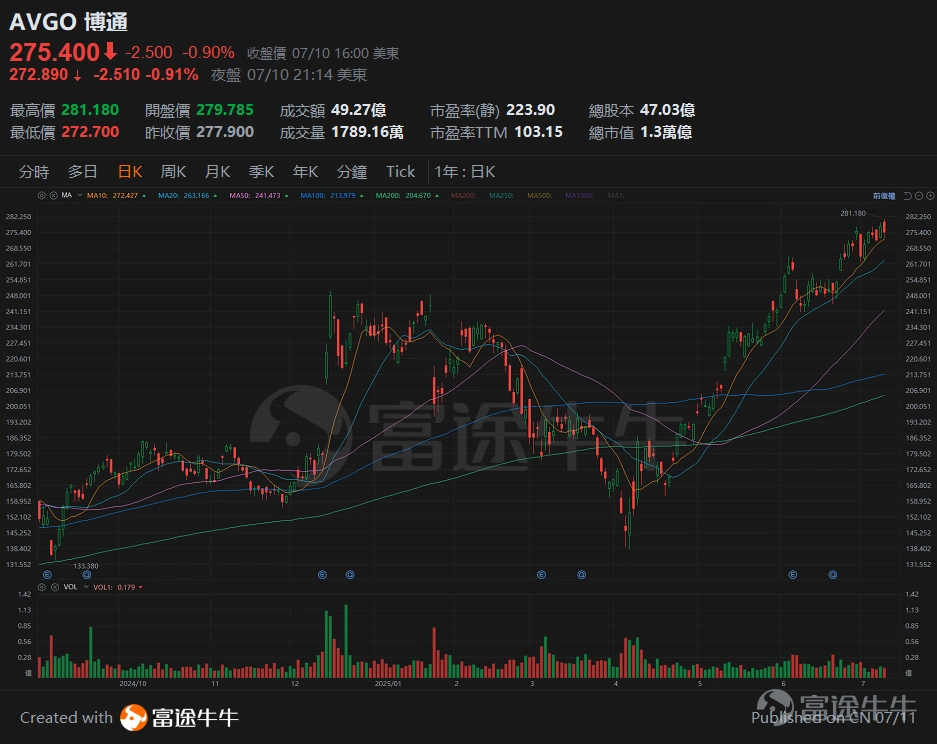
Task: Open the 前復權 adjustment dropdown
Action: tap(886, 197)
